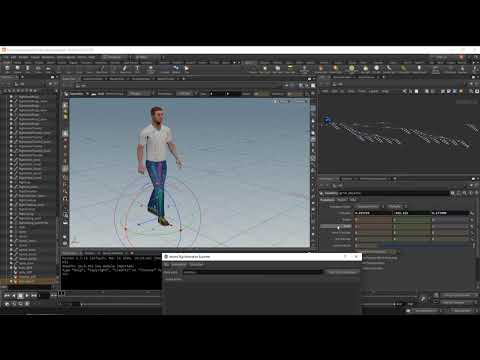Stop playback with the square button

[x=20, y=295]
